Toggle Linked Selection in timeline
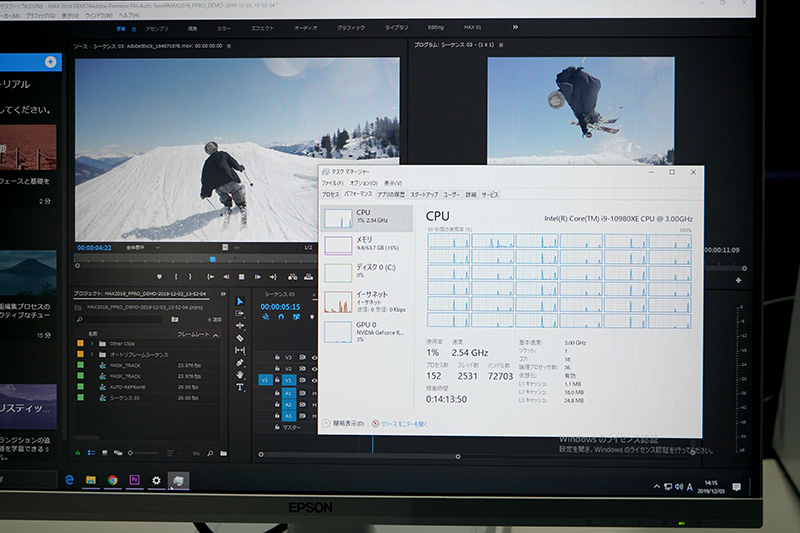This screenshot has width=800, height=533. pyautogui.click(x=296, y=317)
